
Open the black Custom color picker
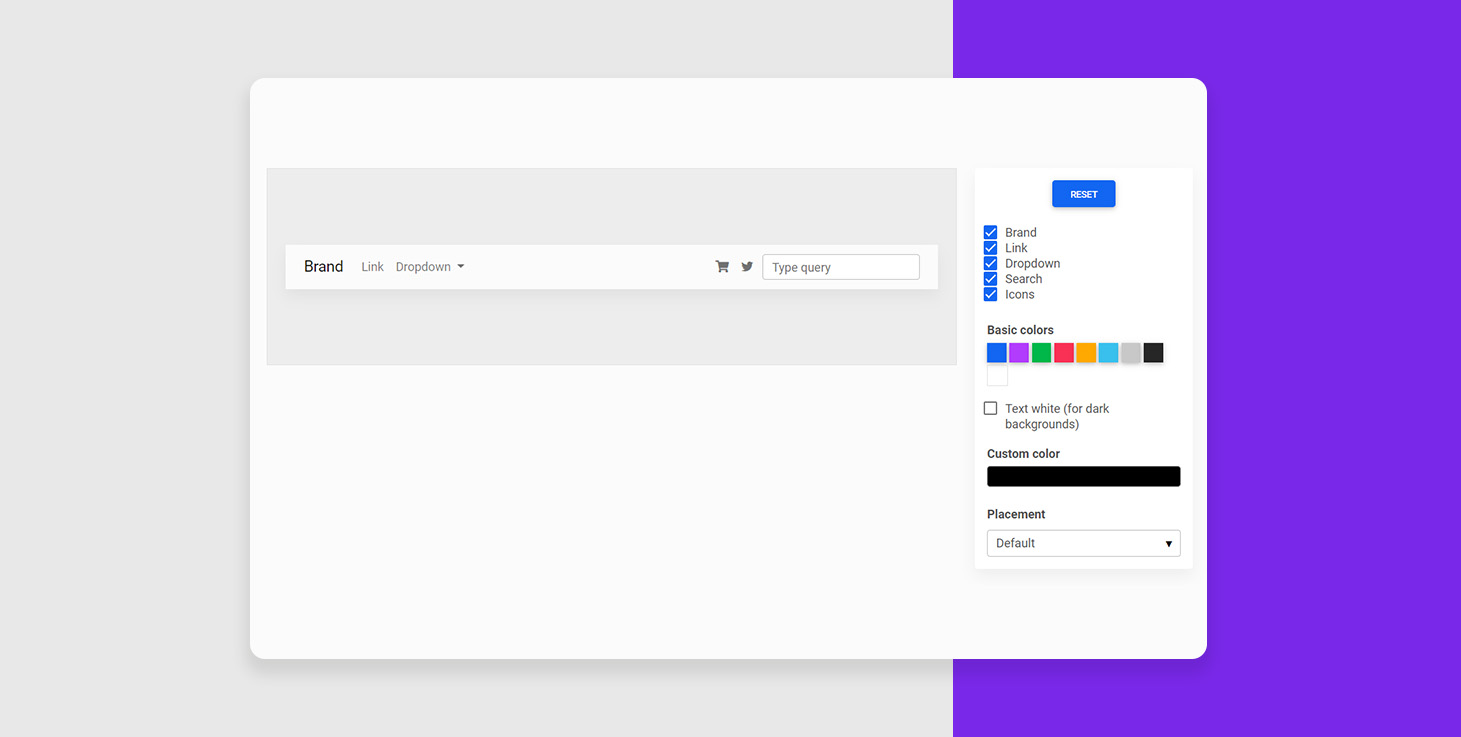coord(1083,477)
